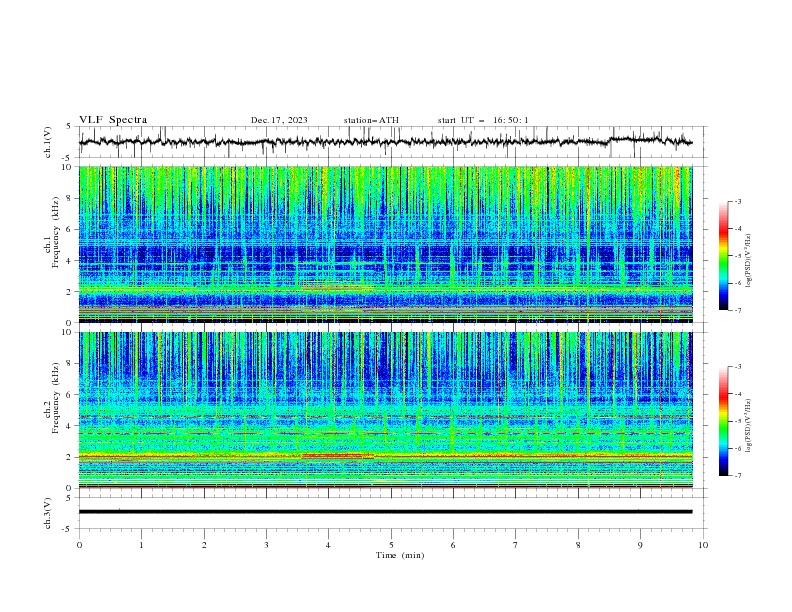Click the time axis tick label '9'

[640, 545]
